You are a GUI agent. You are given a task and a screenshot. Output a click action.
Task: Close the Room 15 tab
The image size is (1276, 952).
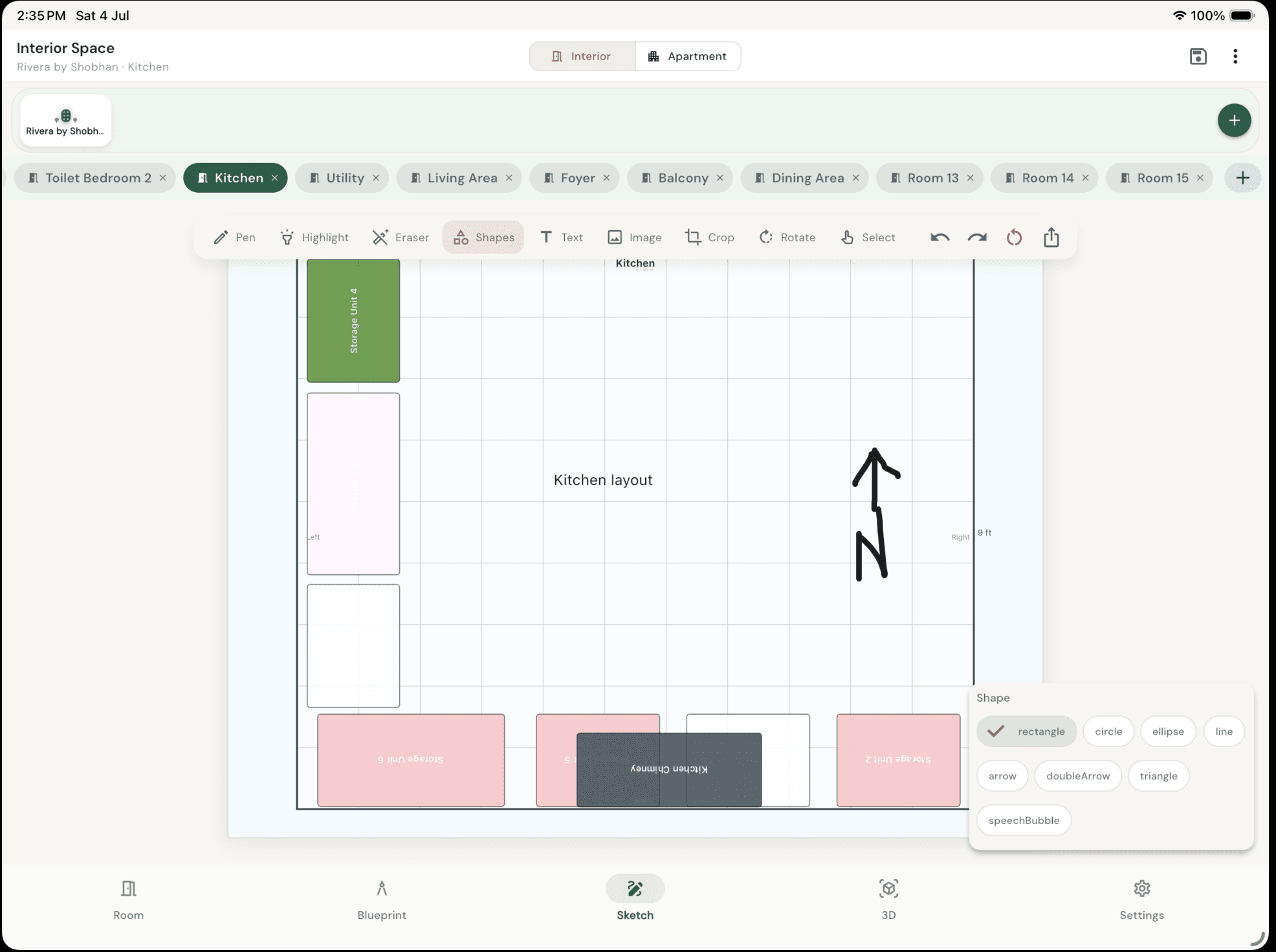[x=1200, y=178]
